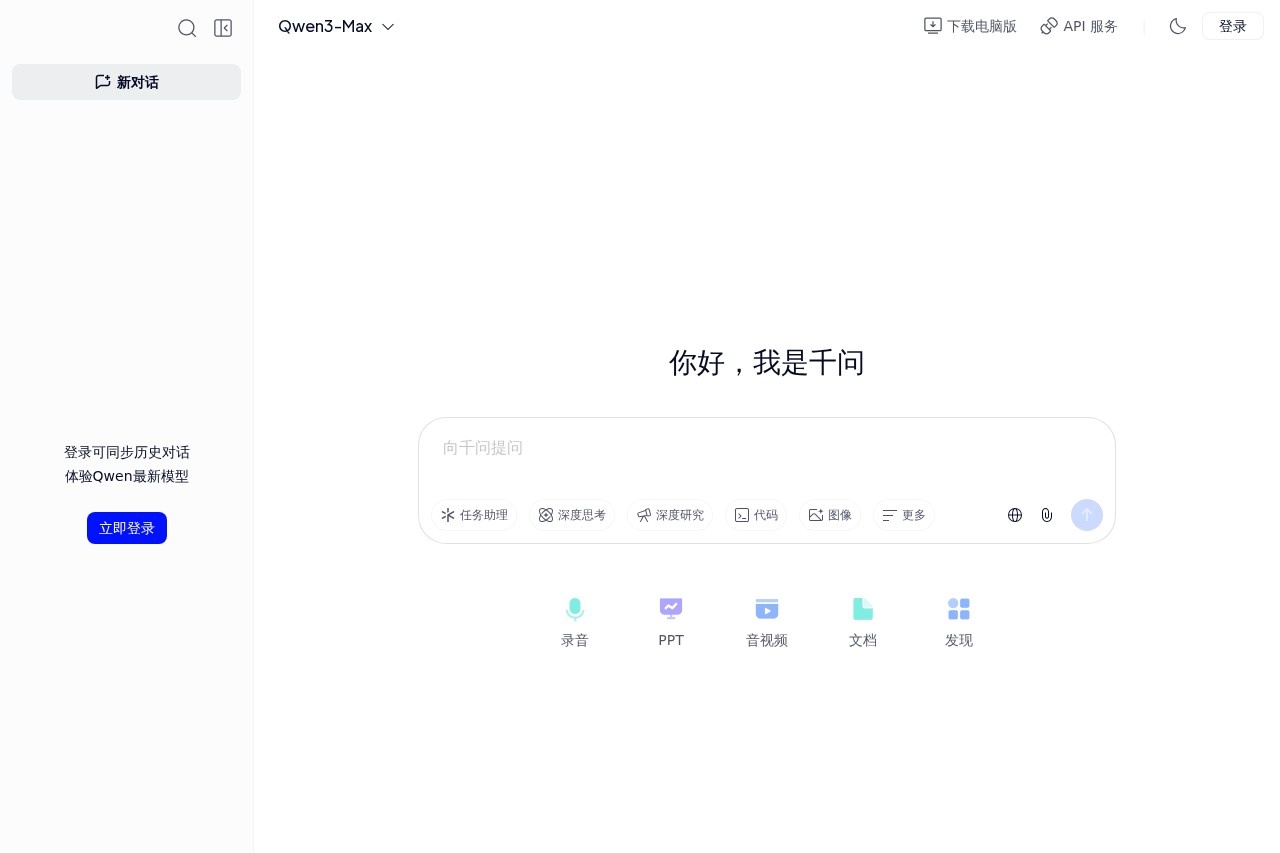Select the 音视频 (audio/video) tool
1280x853 pixels.
click(766, 620)
